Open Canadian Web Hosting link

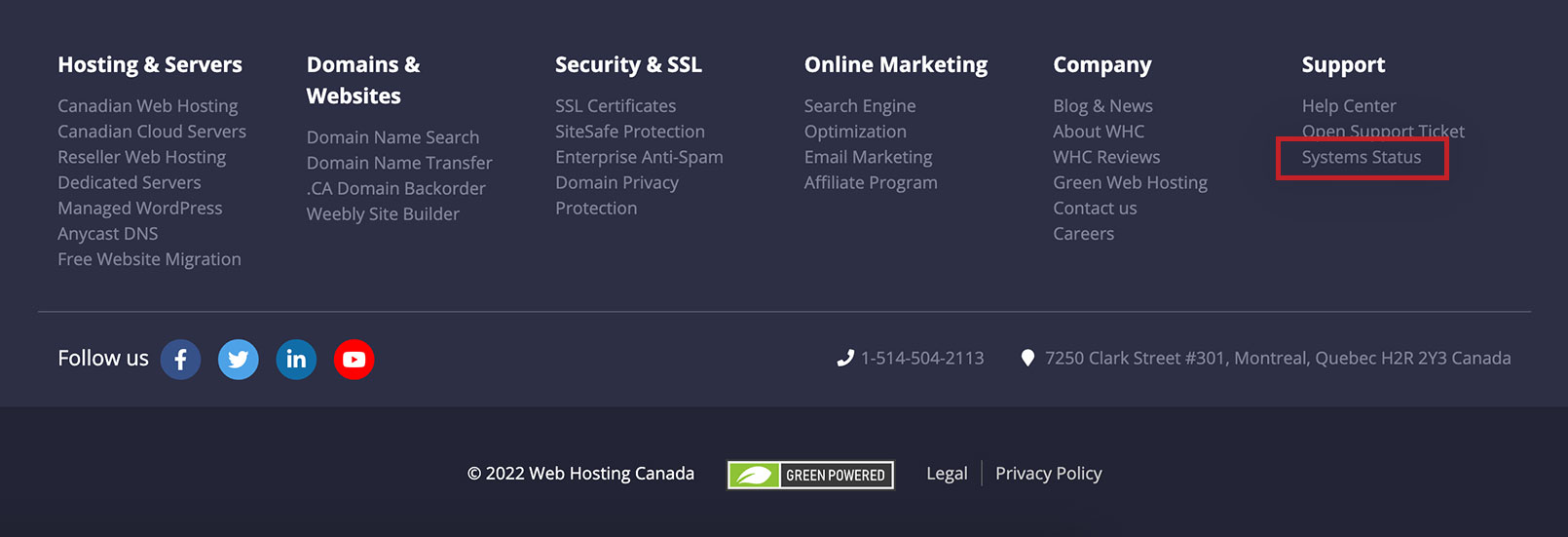pyautogui.click(x=147, y=106)
